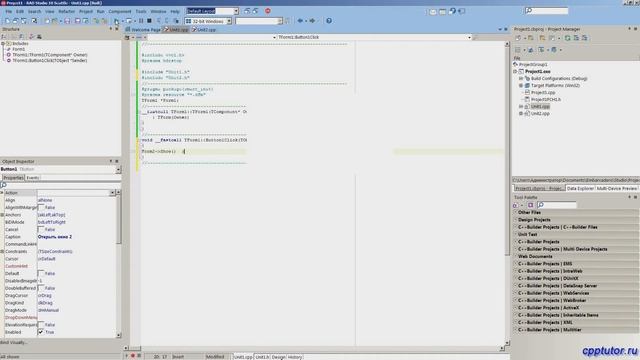Click the Bind Visually link
The width and height of the screenshot is (640, 360).
tap(14, 342)
